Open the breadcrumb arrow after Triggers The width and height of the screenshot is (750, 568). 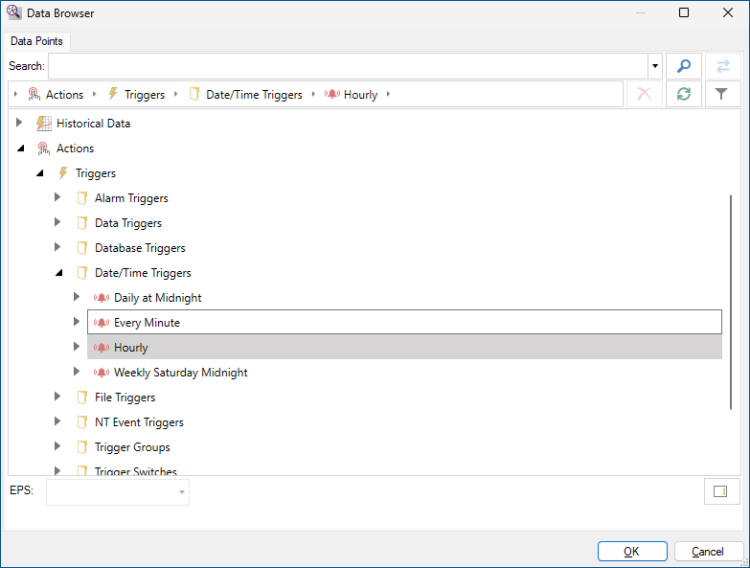(x=176, y=94)
